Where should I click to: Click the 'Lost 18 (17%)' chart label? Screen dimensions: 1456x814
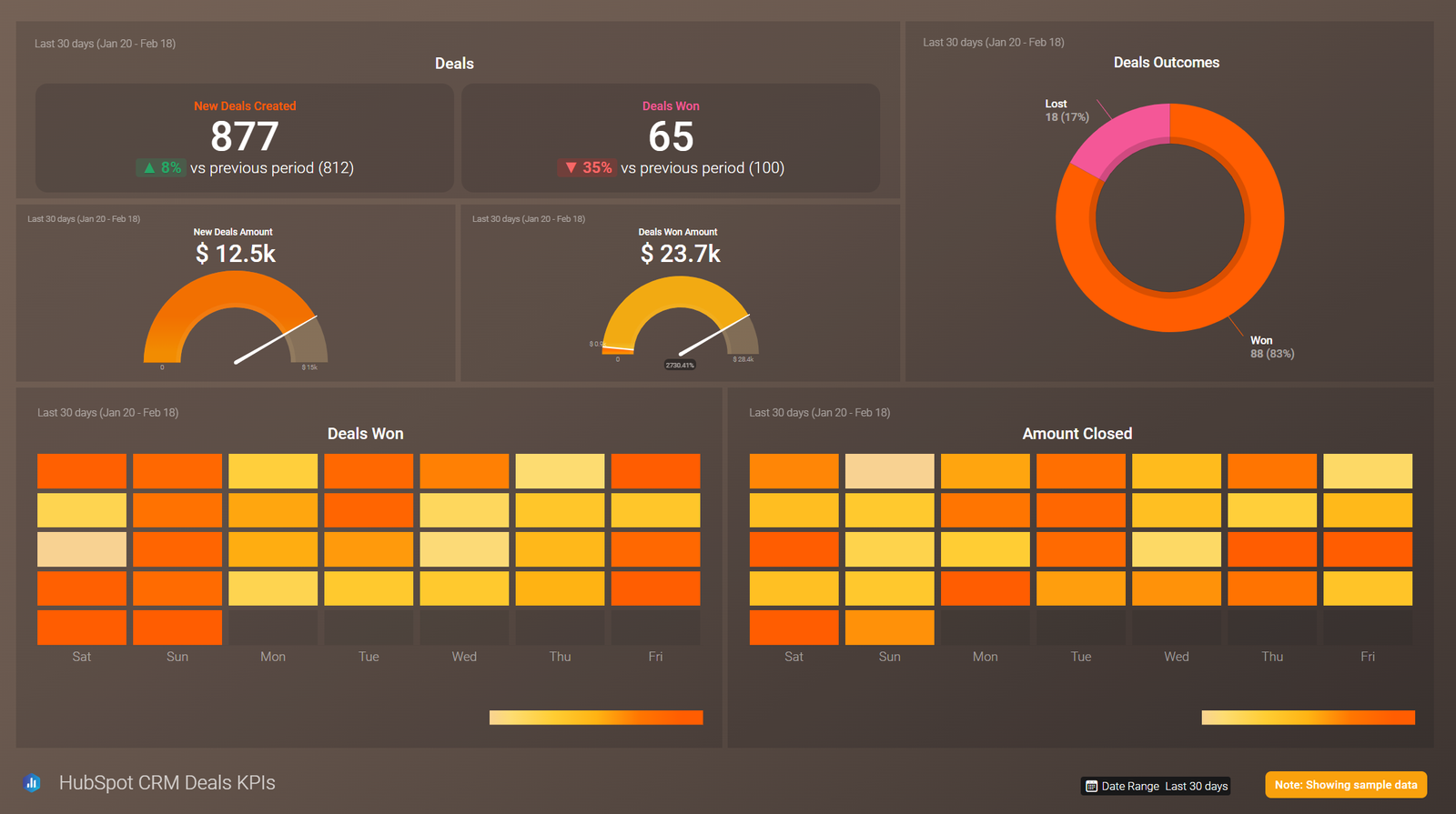pyautogui.click(x=1066, y=111)
